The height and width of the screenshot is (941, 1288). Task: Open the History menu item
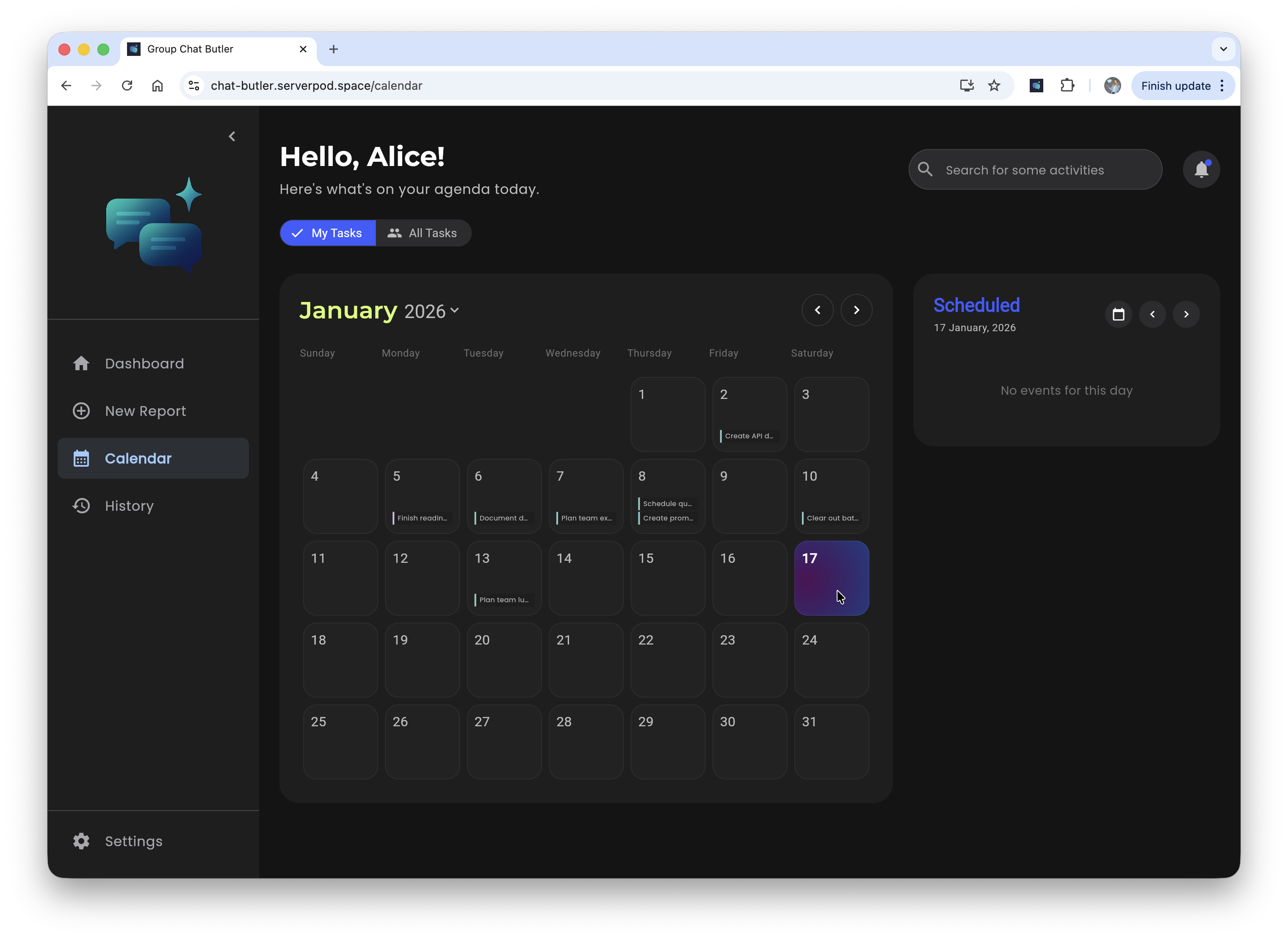(129, 506)
